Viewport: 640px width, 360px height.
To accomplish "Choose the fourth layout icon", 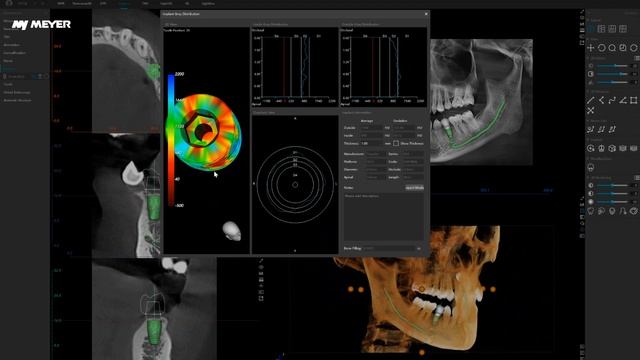I will (x=623, y=29).
